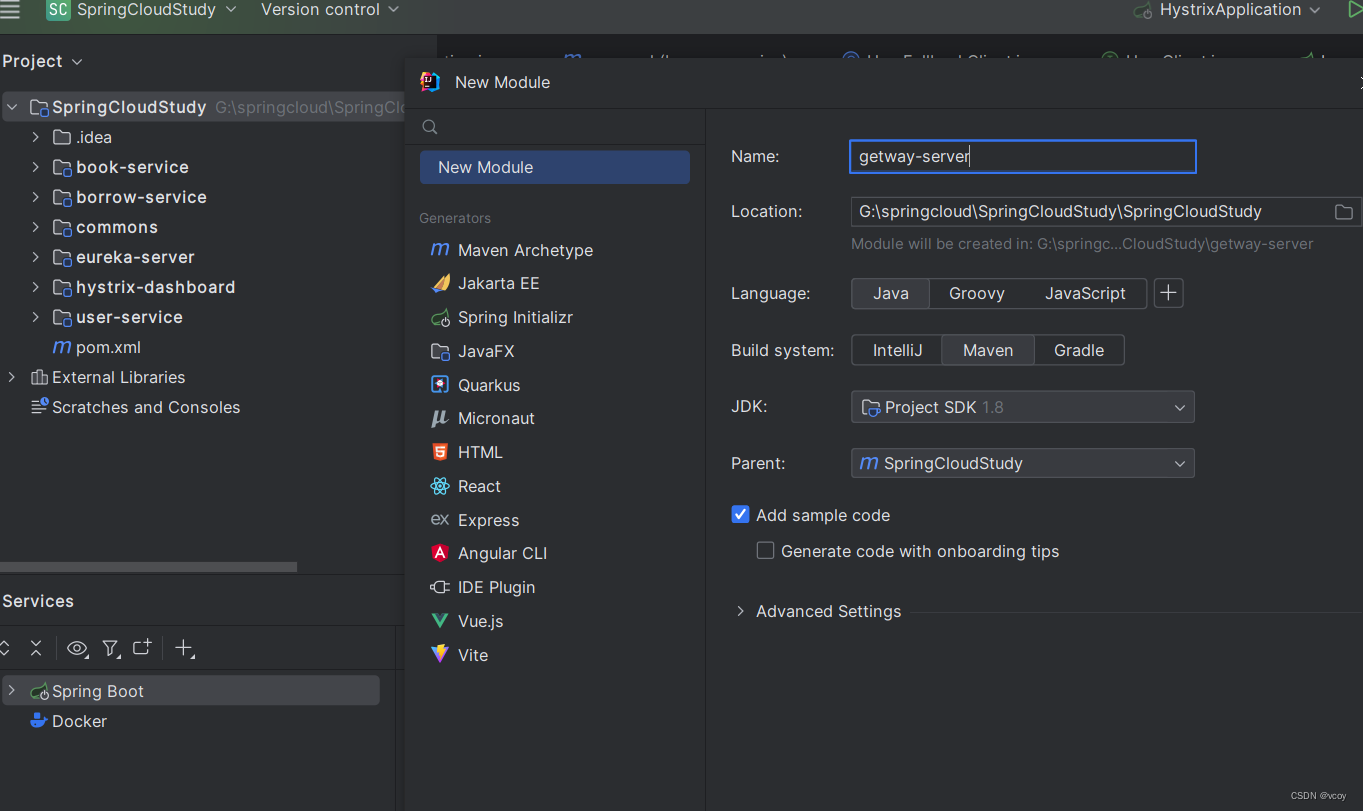Screen dimensions: 1363x811
Task: Expand Advanced Settings section
Action: pyautogui.click(x=741, y=611)
